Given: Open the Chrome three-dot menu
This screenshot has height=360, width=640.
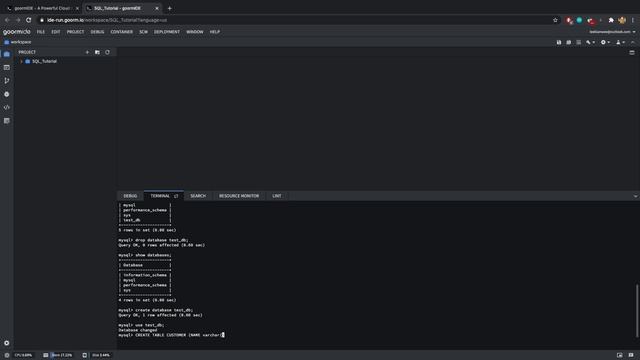Looking at the screenshot, I should click(x=633, y=20).
